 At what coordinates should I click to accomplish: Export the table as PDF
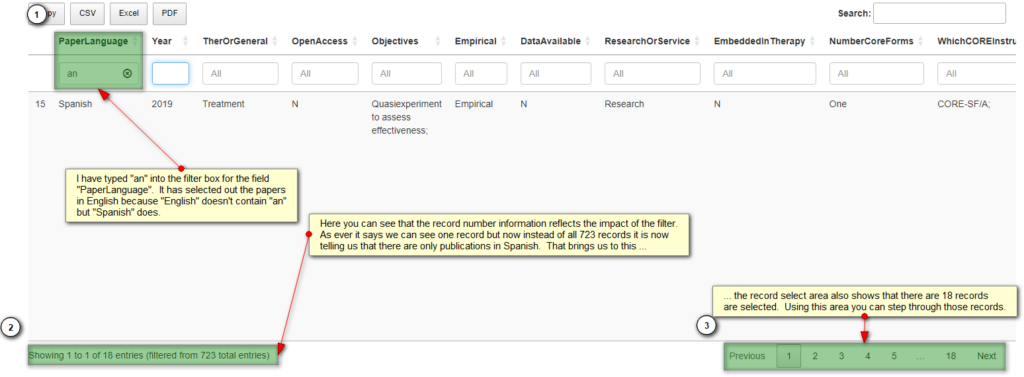coord(170,13)
